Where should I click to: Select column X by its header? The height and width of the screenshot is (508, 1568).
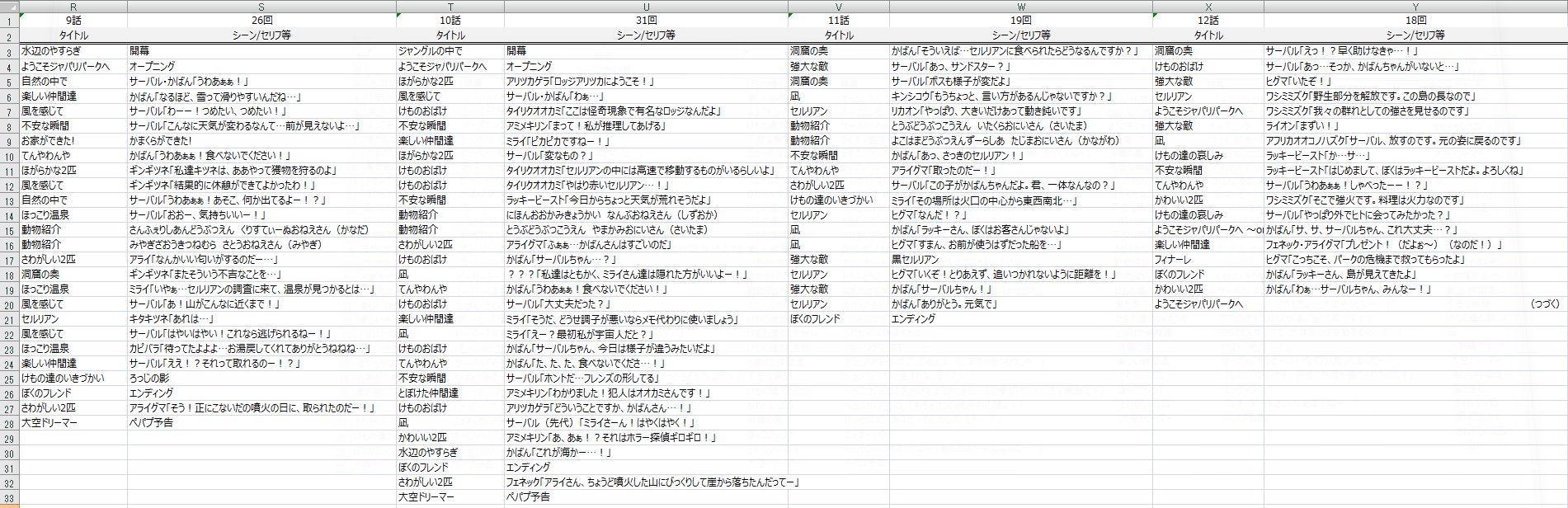(x=1208, y=6)
